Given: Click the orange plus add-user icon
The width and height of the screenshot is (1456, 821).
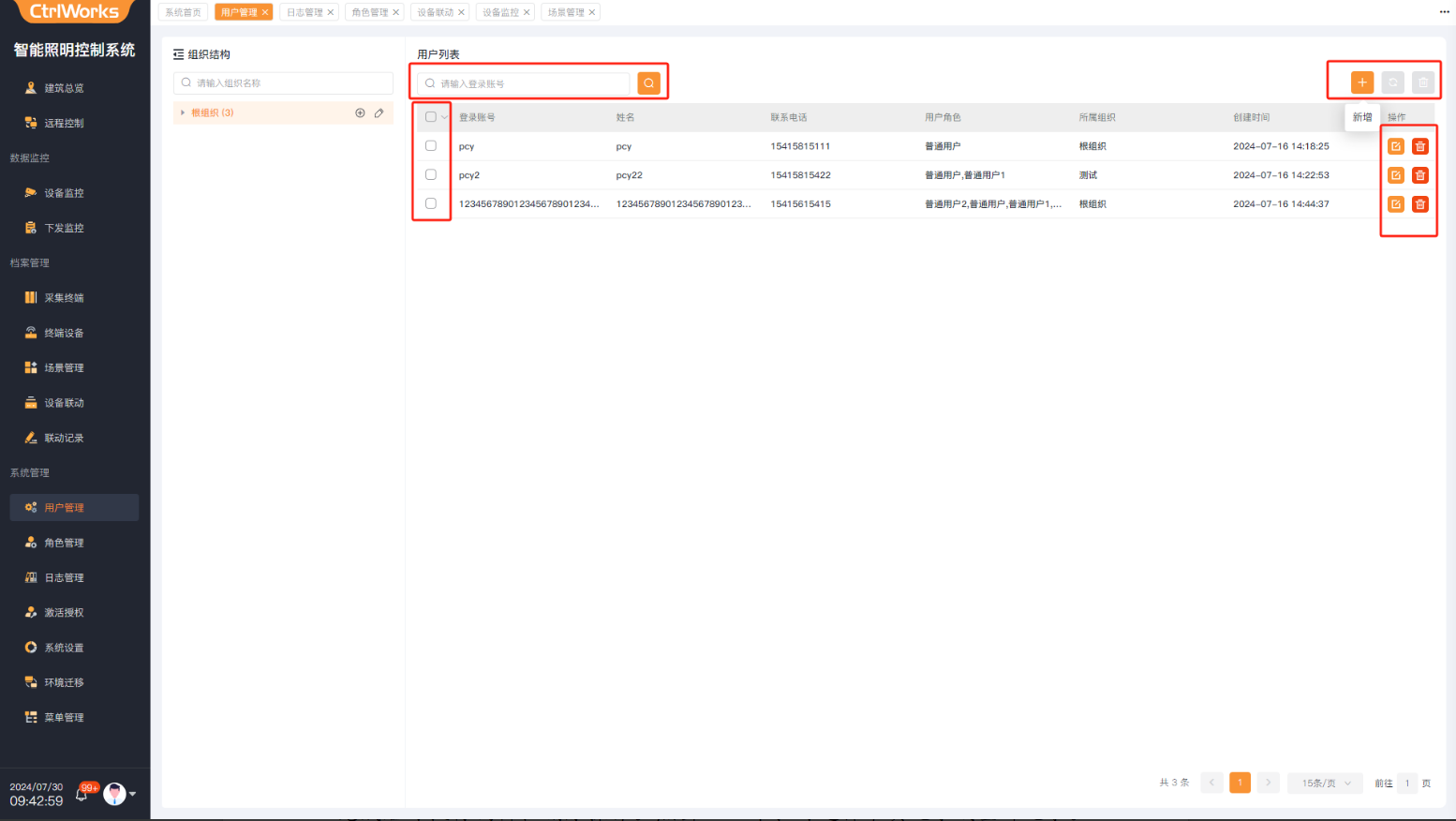Looking at the screenshot, I should 1361,82.
